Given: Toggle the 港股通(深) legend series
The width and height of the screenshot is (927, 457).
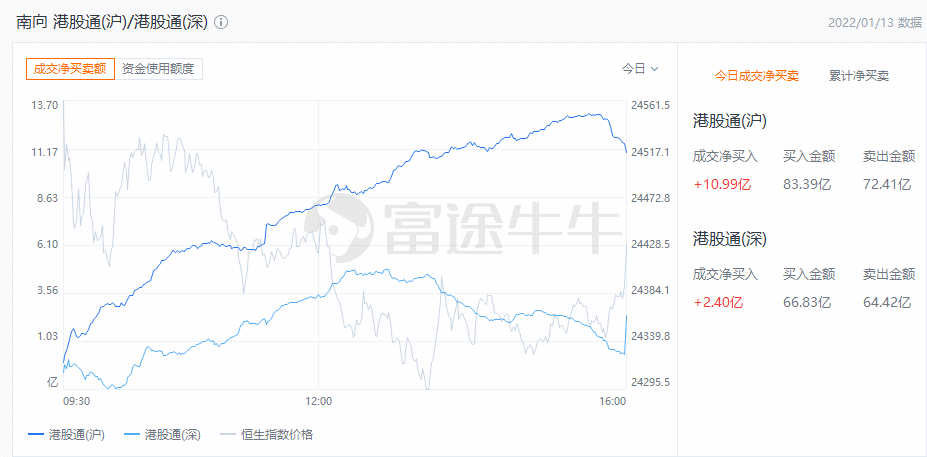Looking at the screenshot, I should point(173,434).
